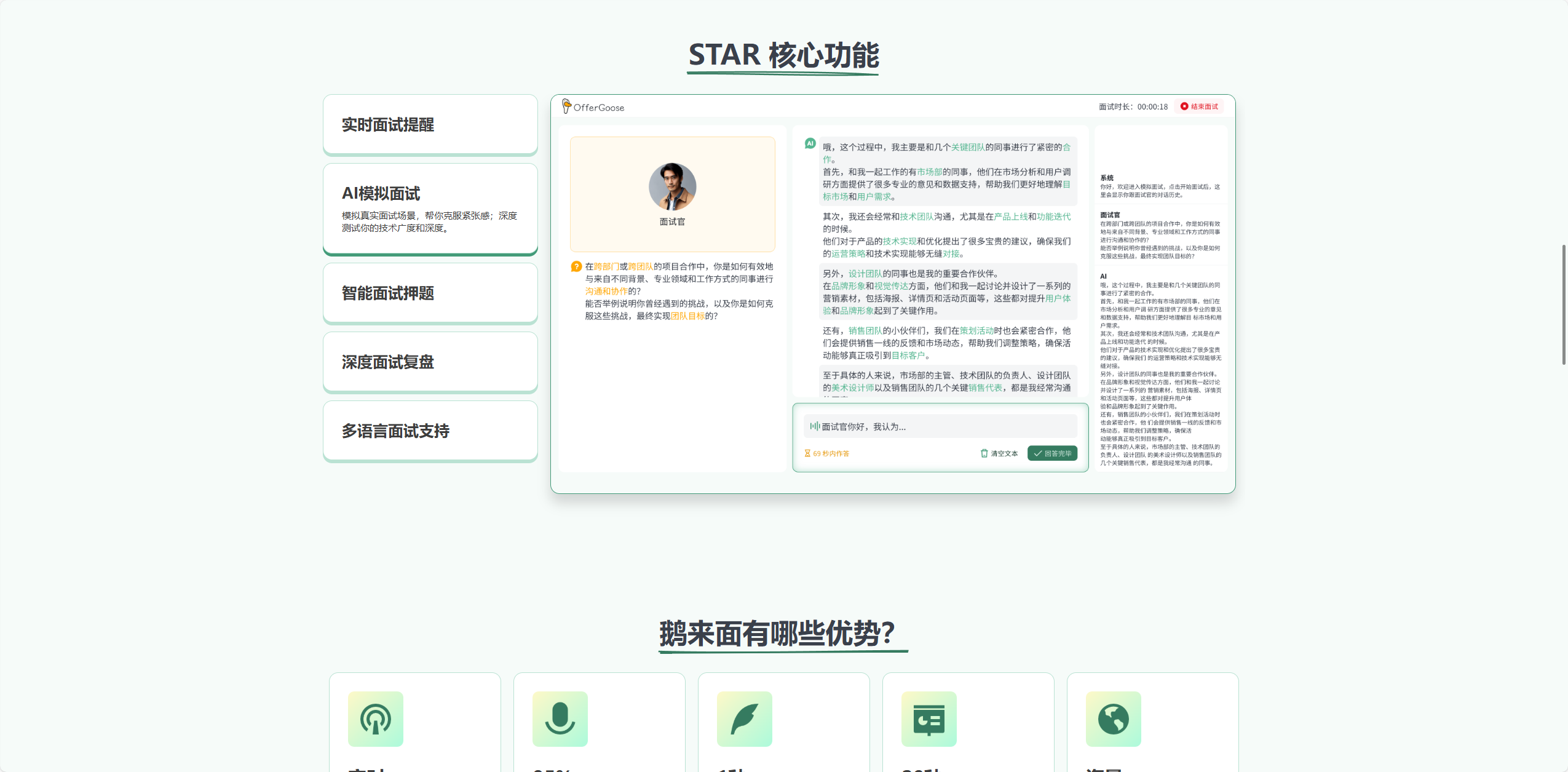Select the 多语言面试支持 feature tab
This screenshot has height=772, width=1568.
430,431
